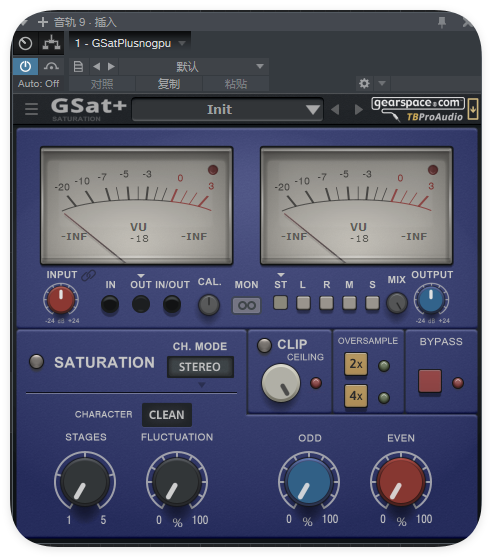Open CHARACTER CLEAN selector
The width and height of the screenshot is (492, 557).
167,415
